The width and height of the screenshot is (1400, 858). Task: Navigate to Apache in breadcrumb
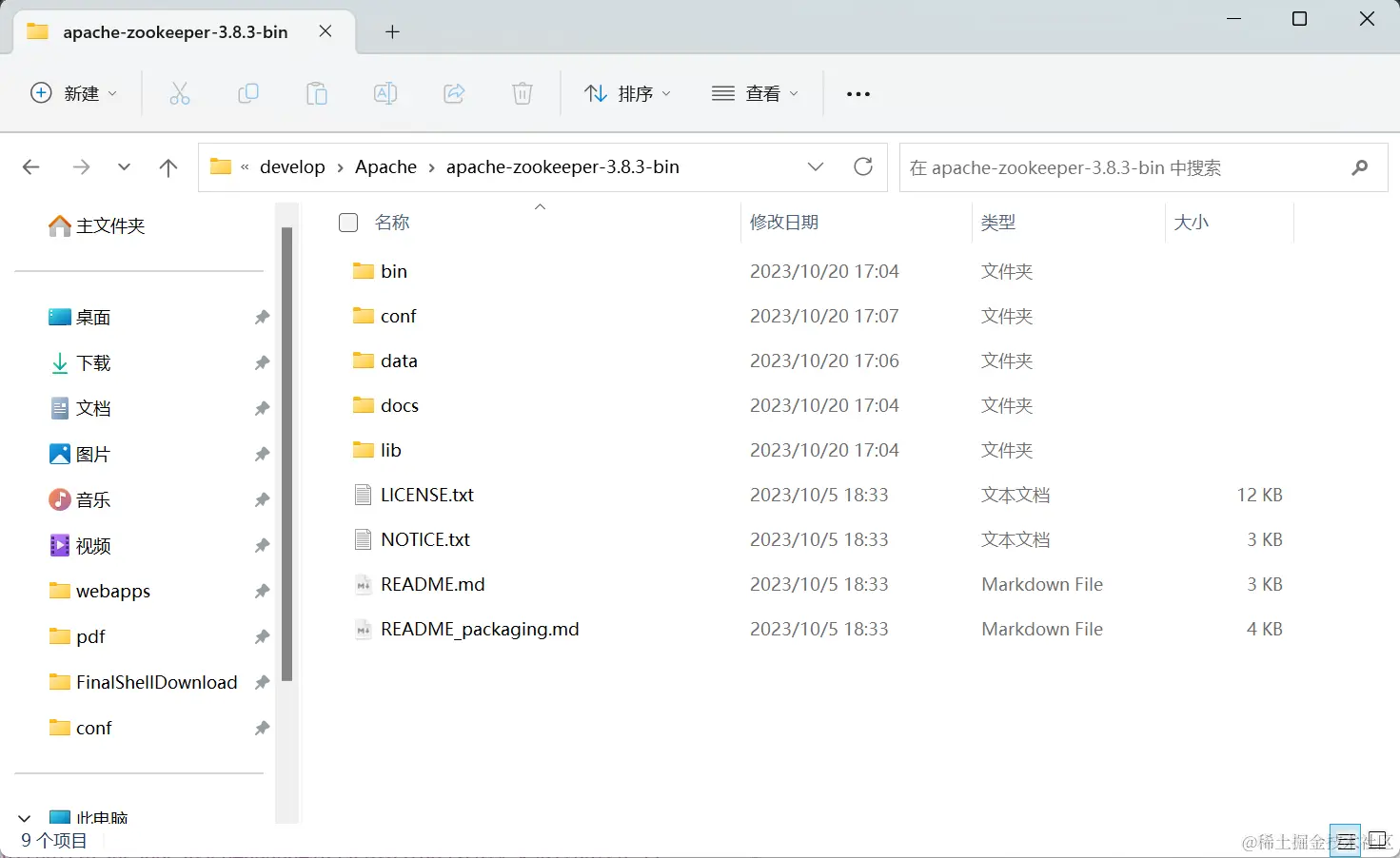coord(385,167)
